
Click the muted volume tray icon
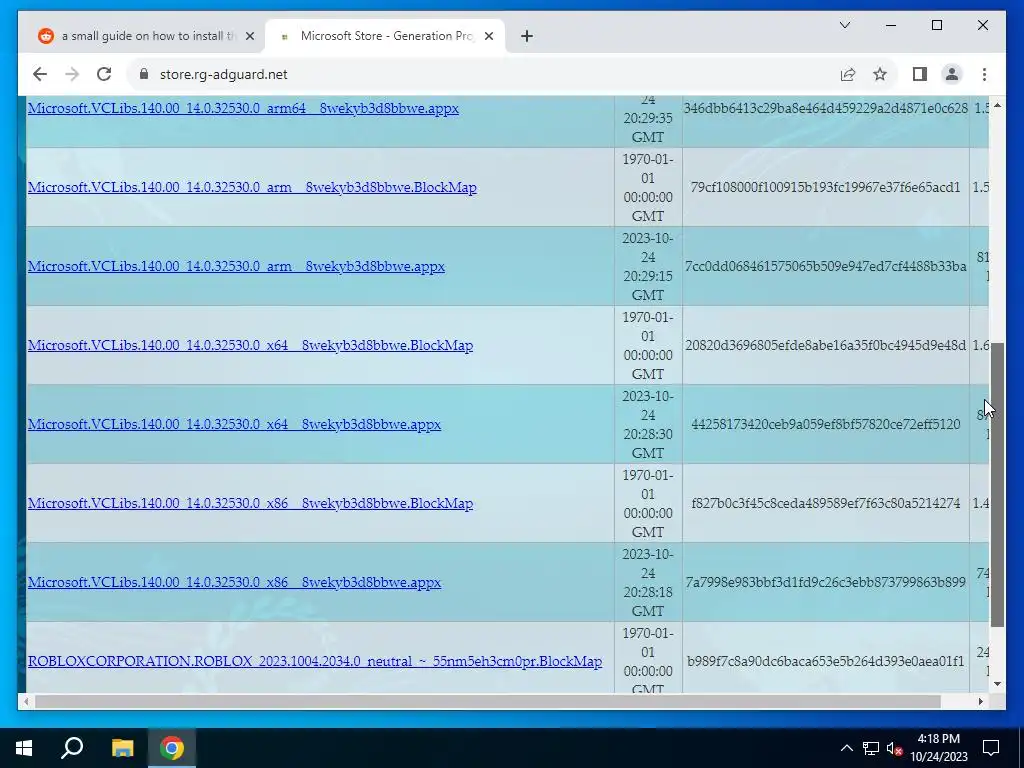pos(894,748)
